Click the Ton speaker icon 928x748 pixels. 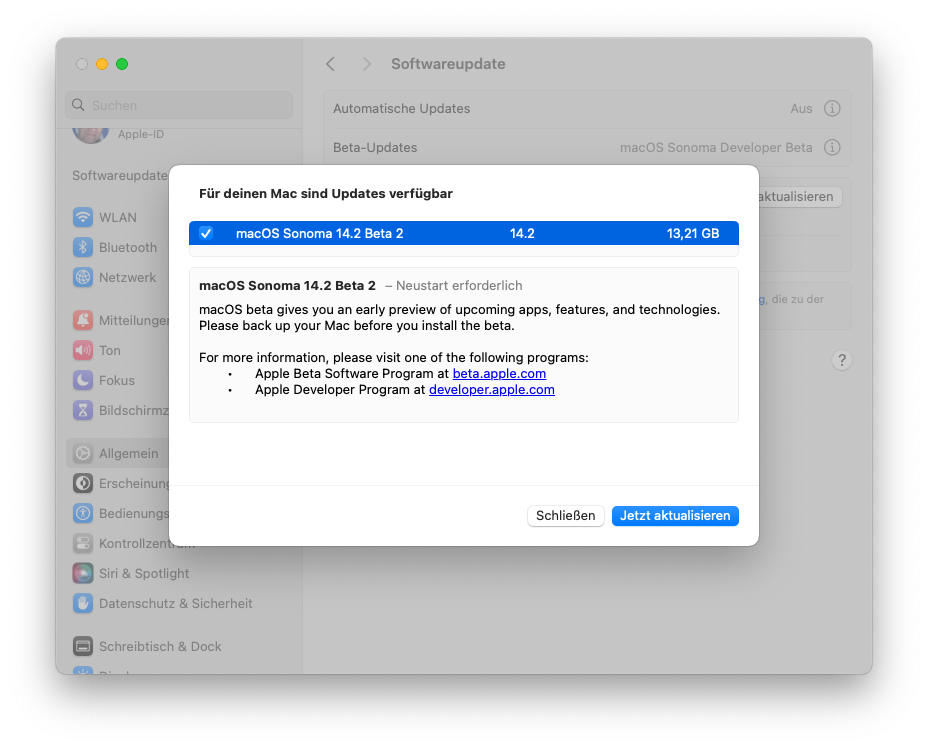tap(83, 350)
